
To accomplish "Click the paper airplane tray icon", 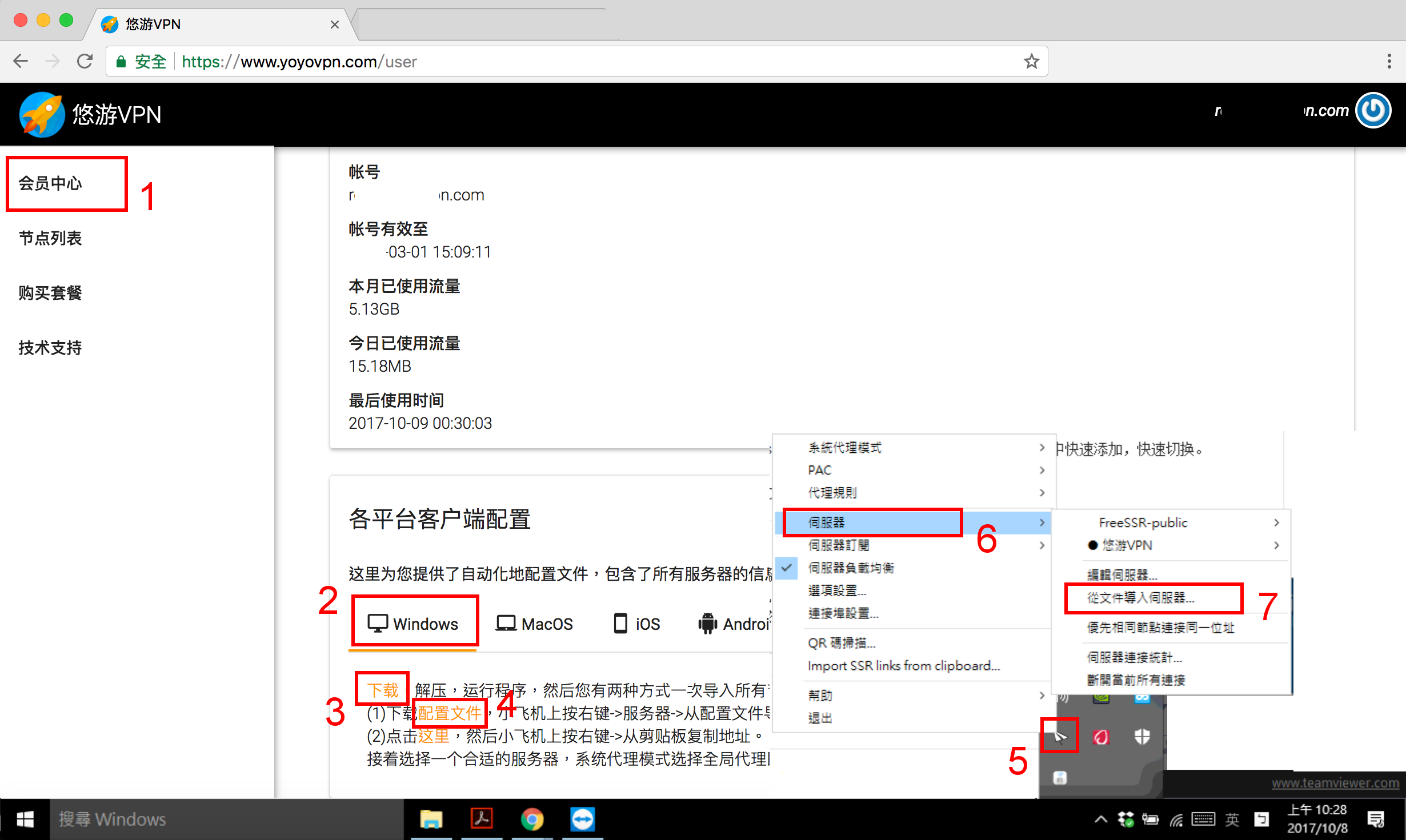I will pyautogui.click(x=1060, y=737).
